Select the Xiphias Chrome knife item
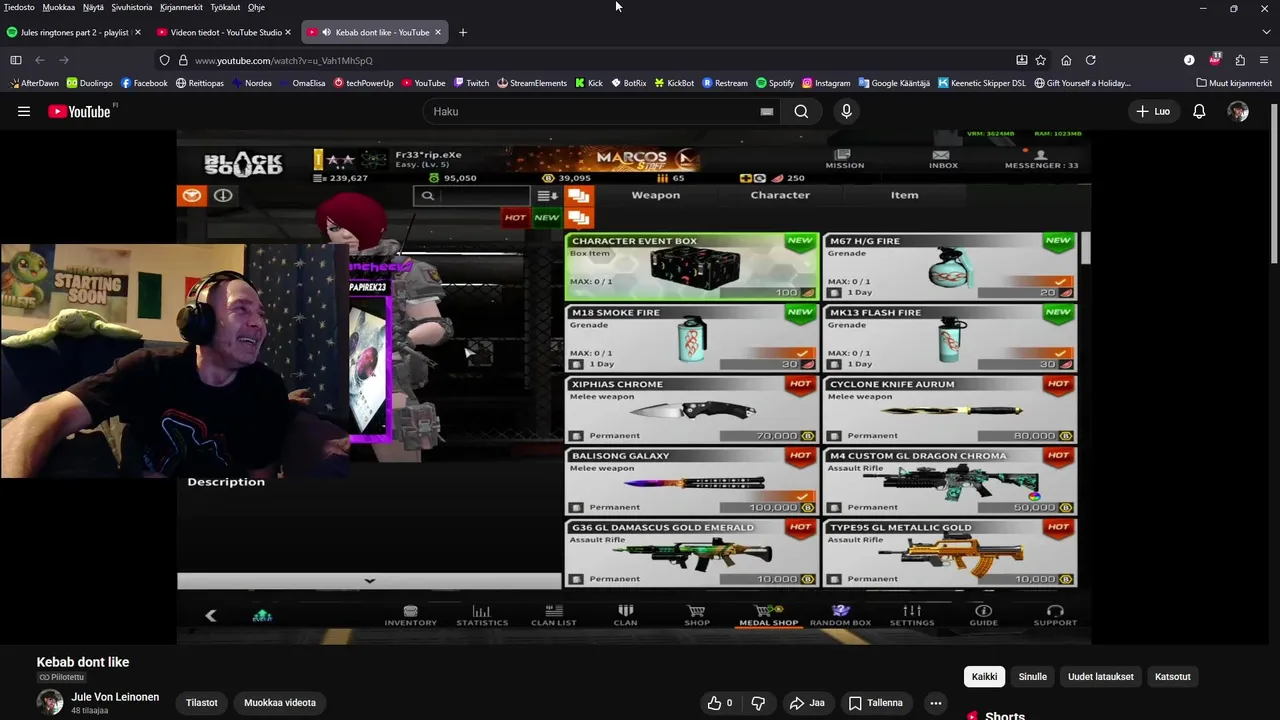Viewport: 1280px width, 720px height. click(691, 410)
